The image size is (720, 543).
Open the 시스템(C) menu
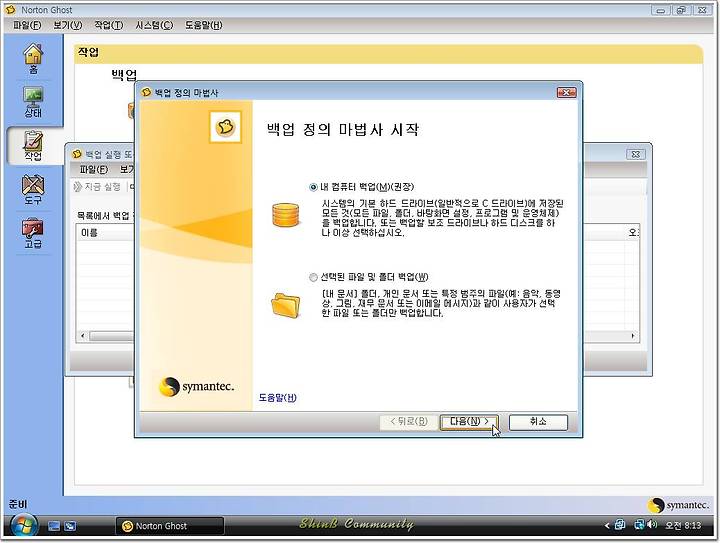154,25
